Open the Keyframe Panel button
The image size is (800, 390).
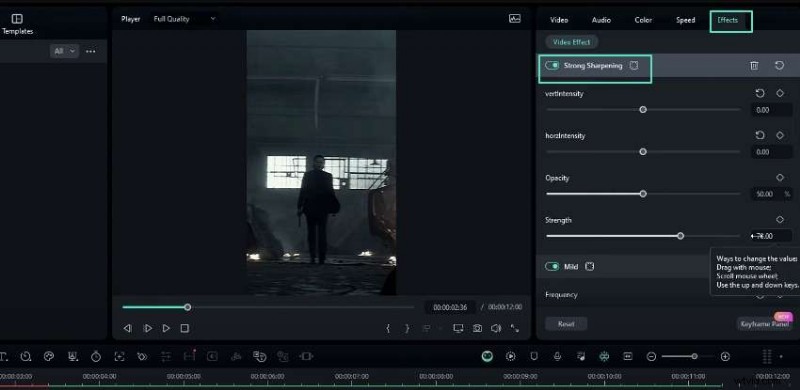pos(764,324)
